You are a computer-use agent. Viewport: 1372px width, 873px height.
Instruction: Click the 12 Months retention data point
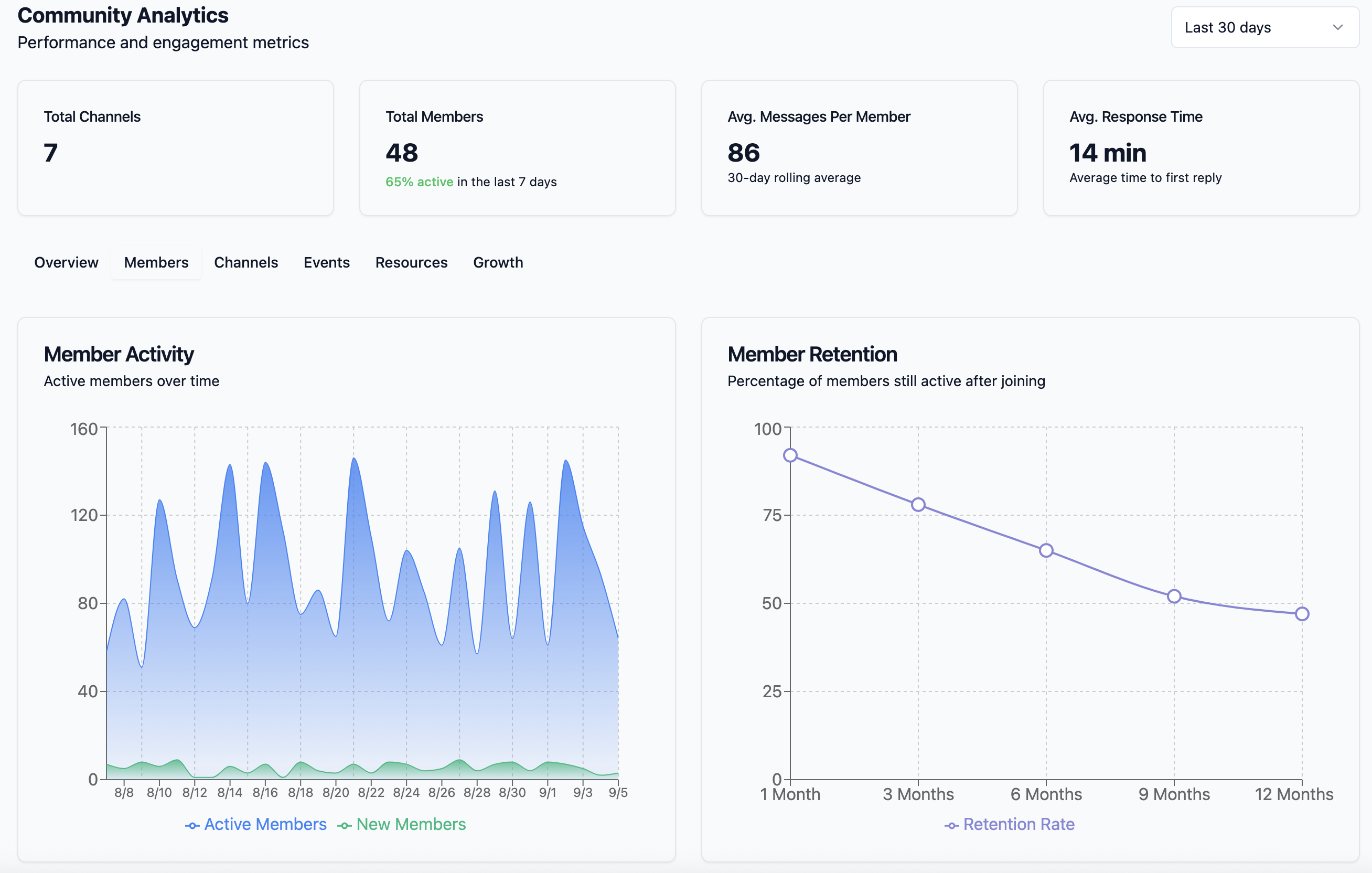[1302, 614]
